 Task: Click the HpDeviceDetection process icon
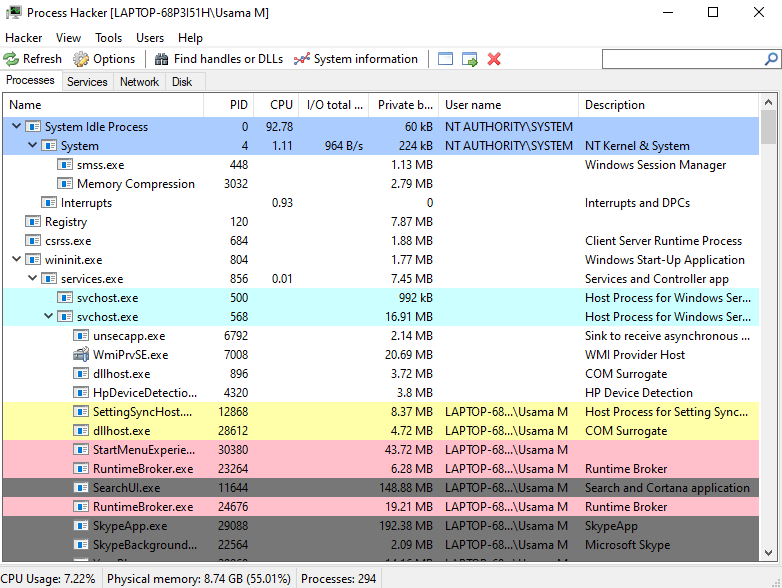81,392
